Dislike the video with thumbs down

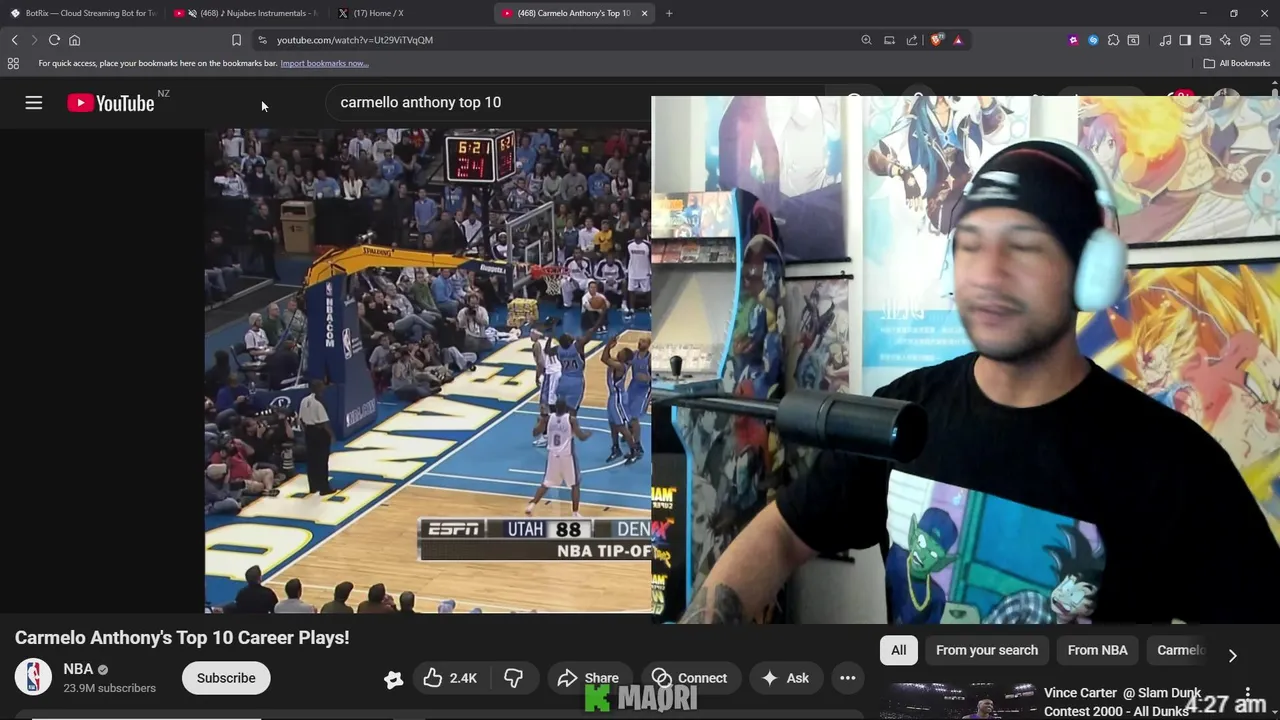point(513,678)
